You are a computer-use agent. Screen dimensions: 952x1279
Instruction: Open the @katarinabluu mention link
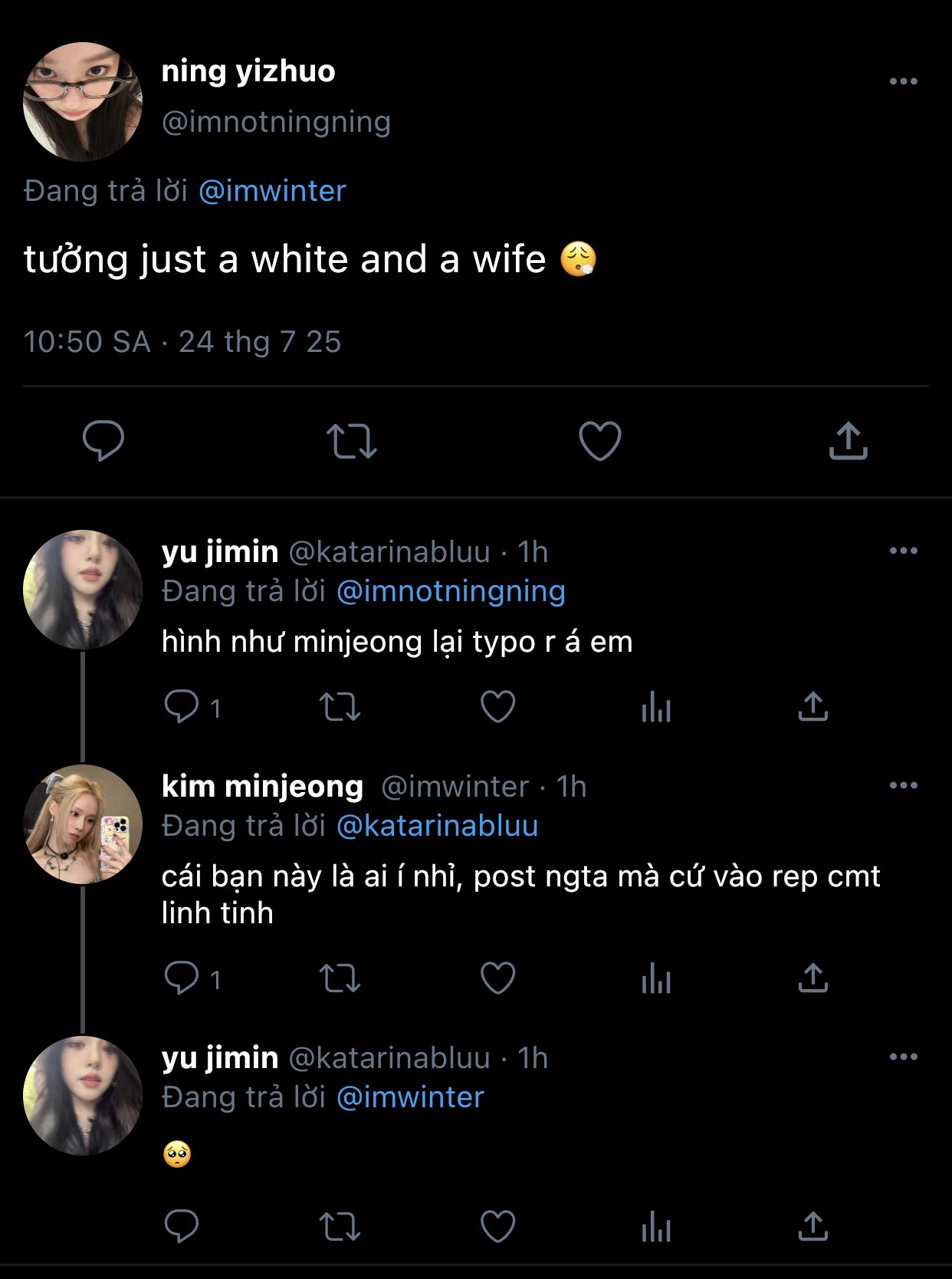(x=437, y=826)
